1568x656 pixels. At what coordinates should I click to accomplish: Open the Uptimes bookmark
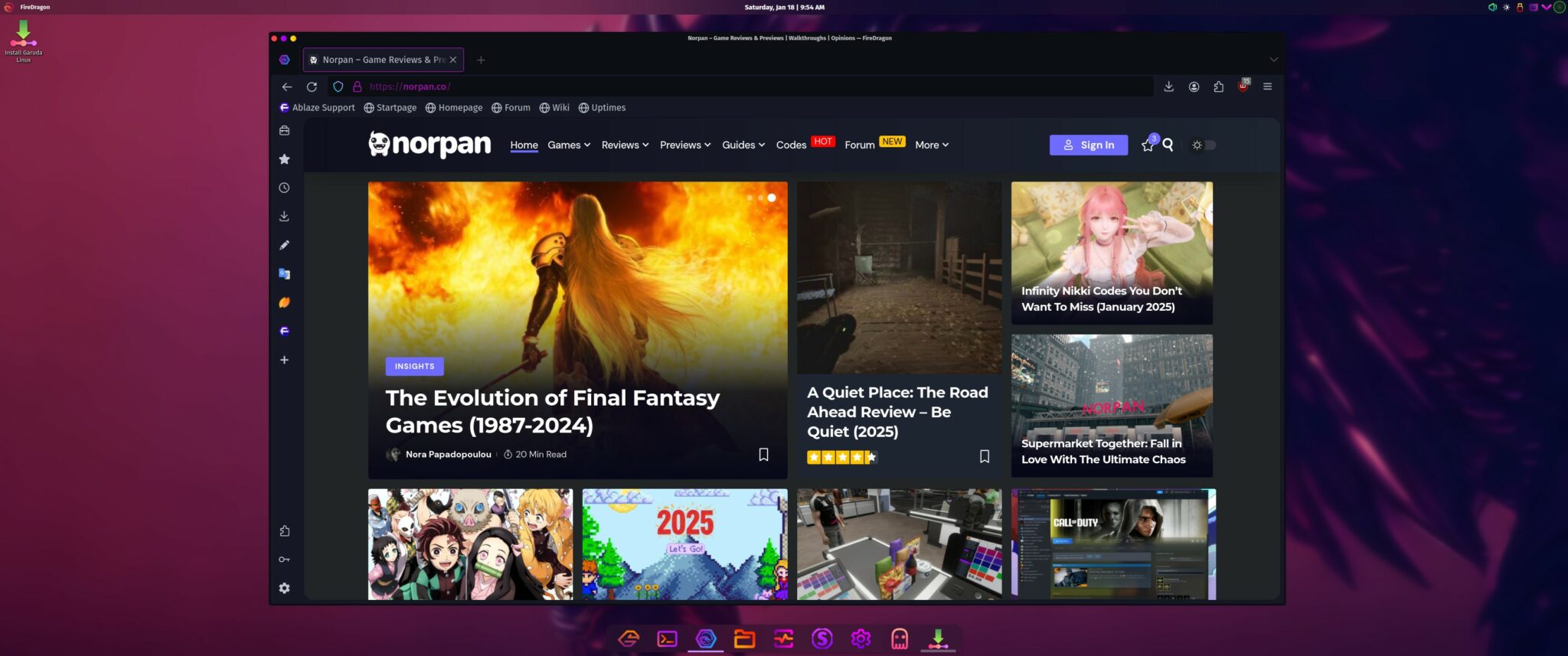click(x=602, y=108)
